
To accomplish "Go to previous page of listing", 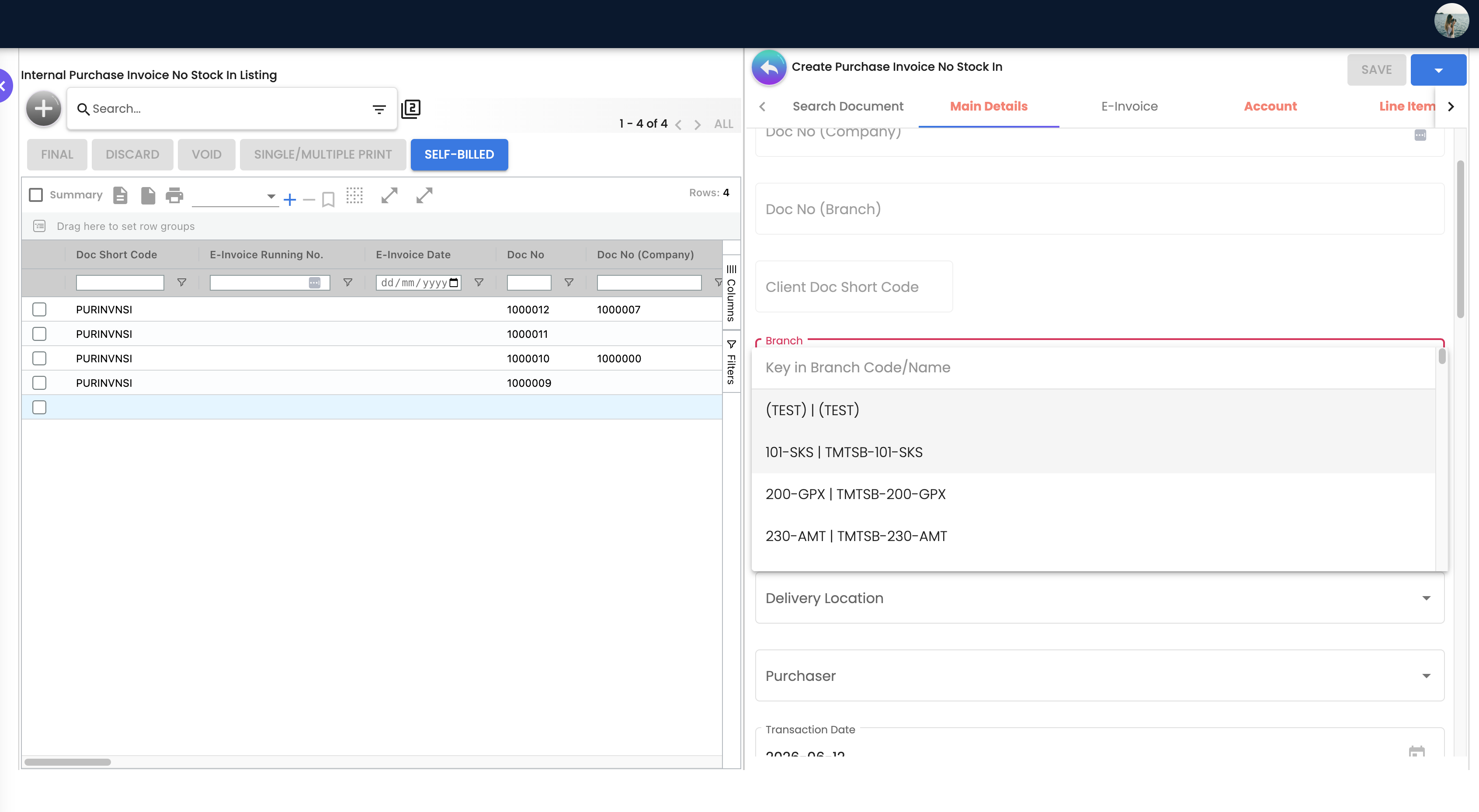I will (679, 125).
